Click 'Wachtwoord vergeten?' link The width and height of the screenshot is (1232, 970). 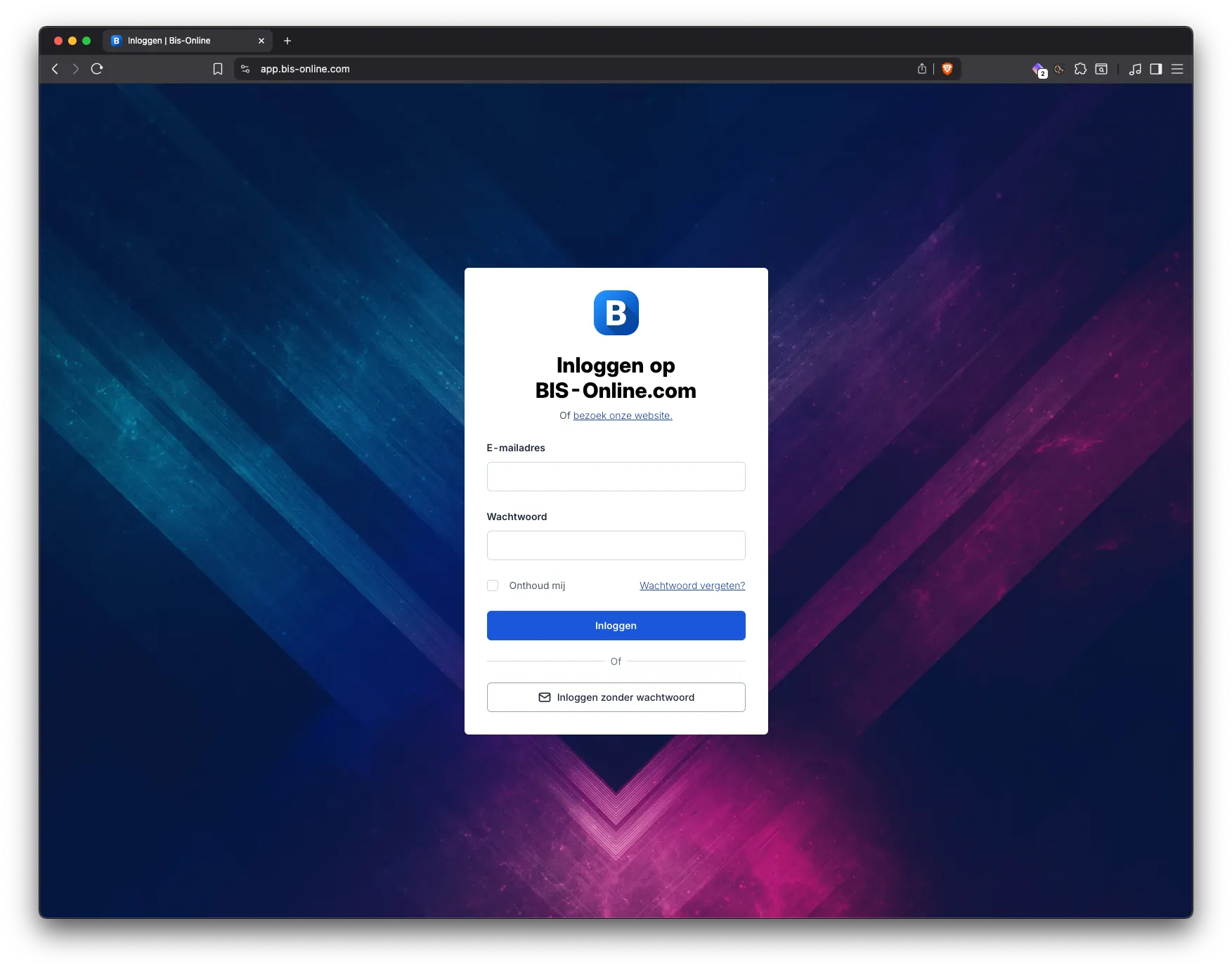[692, 586]
